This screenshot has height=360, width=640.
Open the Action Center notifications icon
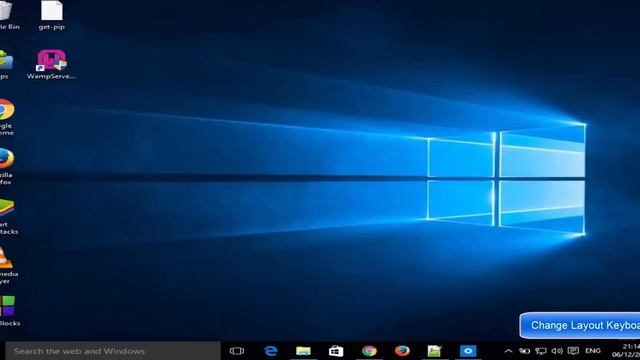click(573, 351)
